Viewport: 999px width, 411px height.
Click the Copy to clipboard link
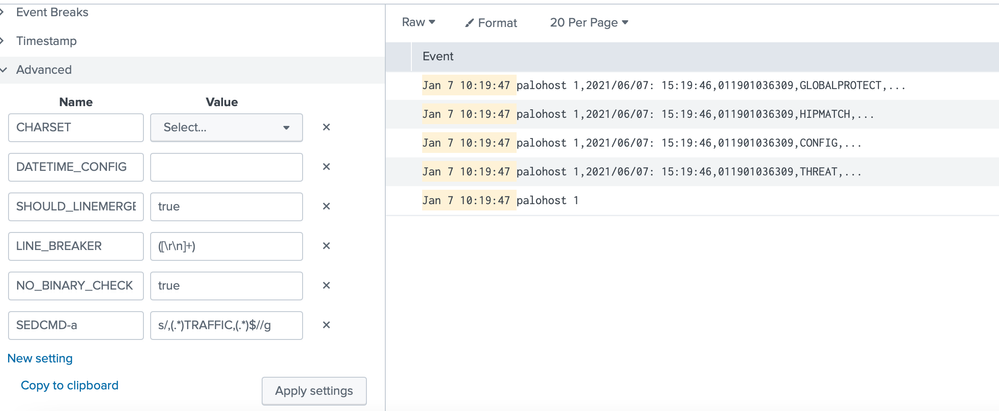tap(69, 385)
